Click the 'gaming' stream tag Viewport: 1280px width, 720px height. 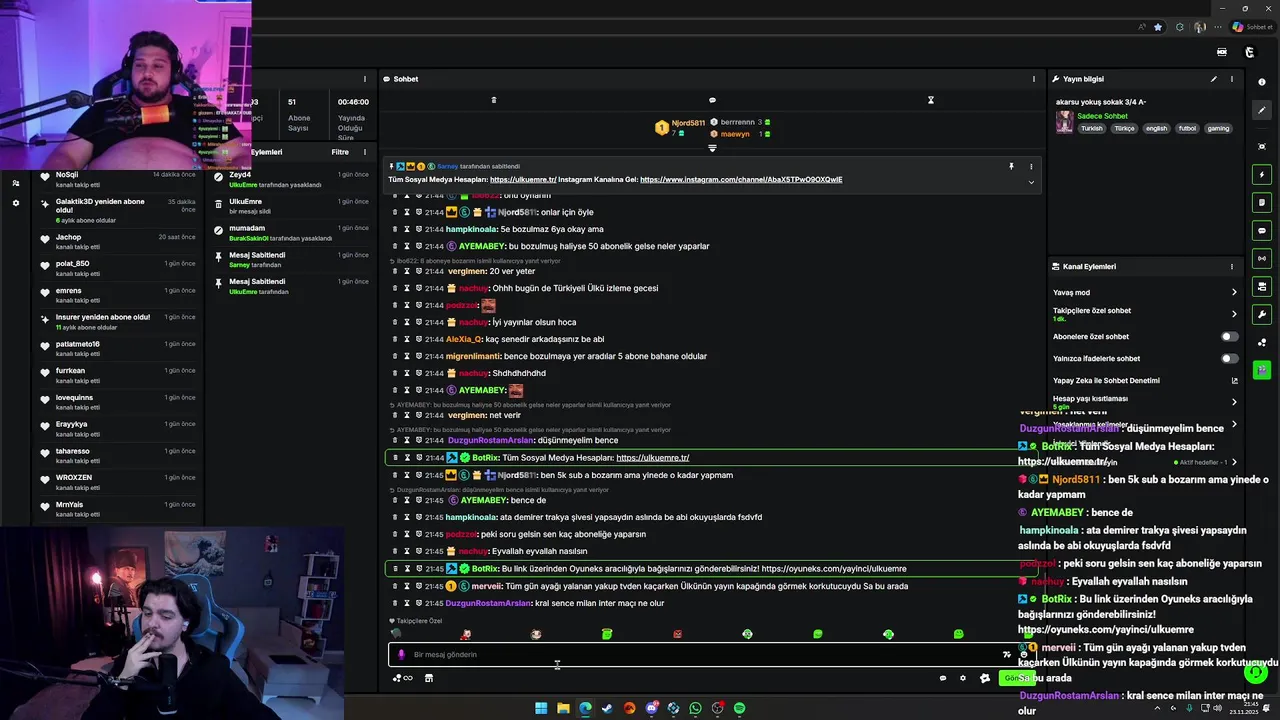pyautogui.click(x=1218, y=128)
